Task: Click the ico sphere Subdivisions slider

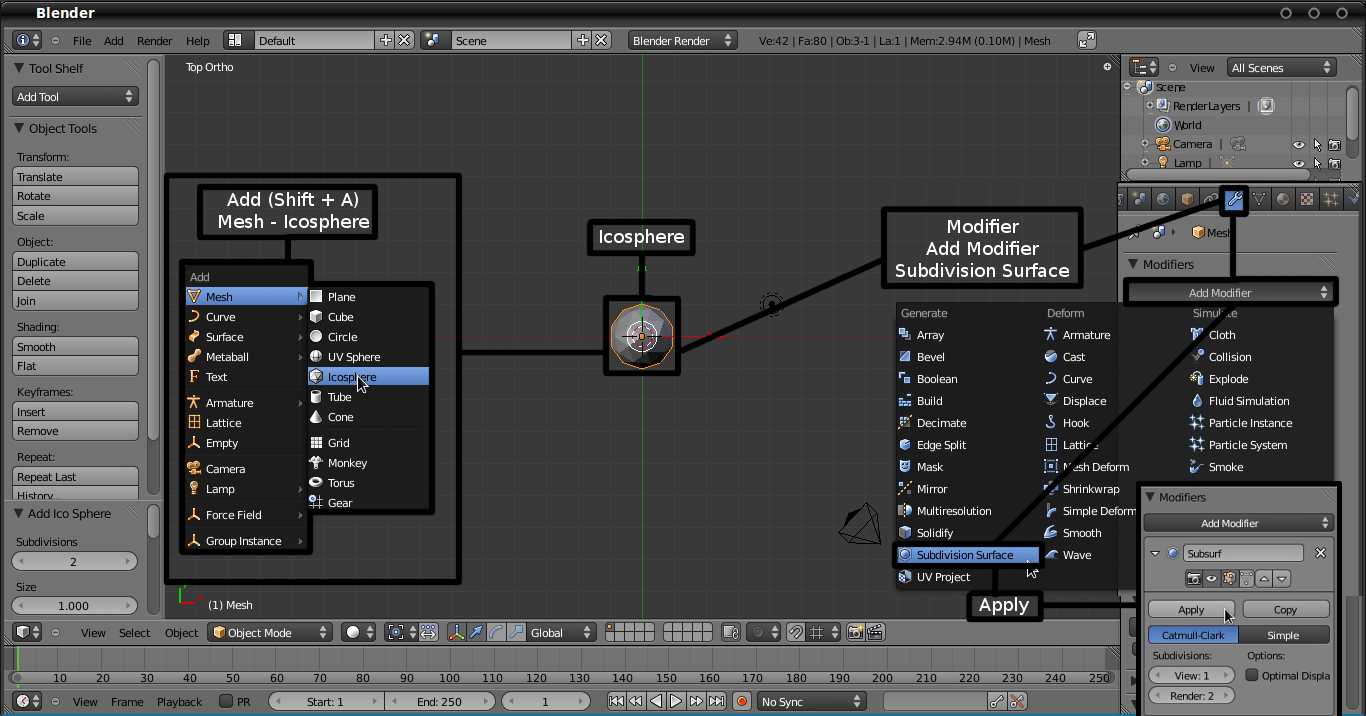Action: coord(75,562)
